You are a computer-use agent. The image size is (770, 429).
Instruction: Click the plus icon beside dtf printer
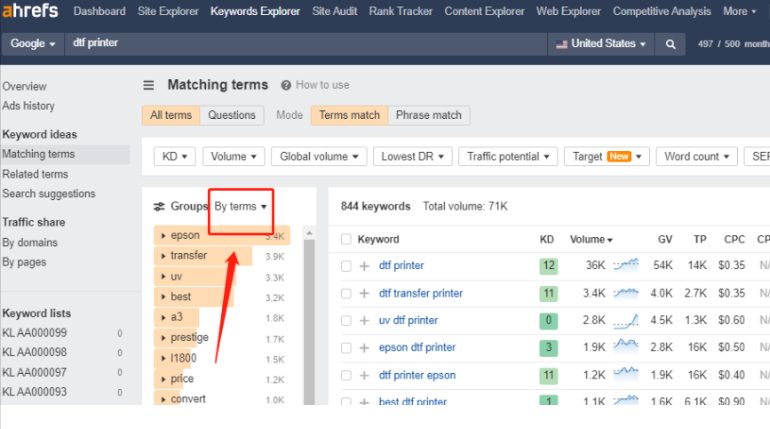click(x=364, y=266)
